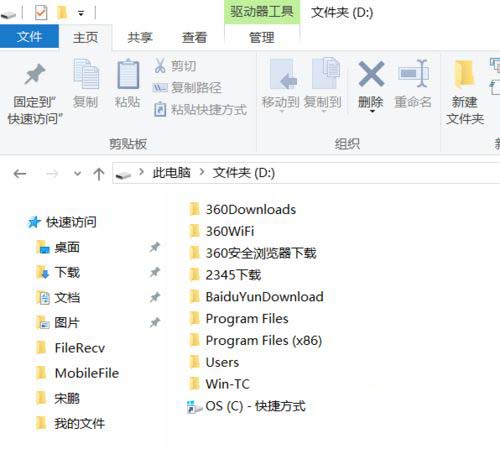The image size is (500, 449).
Task: Select Quick access (快速访问) in sidebar
Action: pyautogui.click(x=71, y=222)
